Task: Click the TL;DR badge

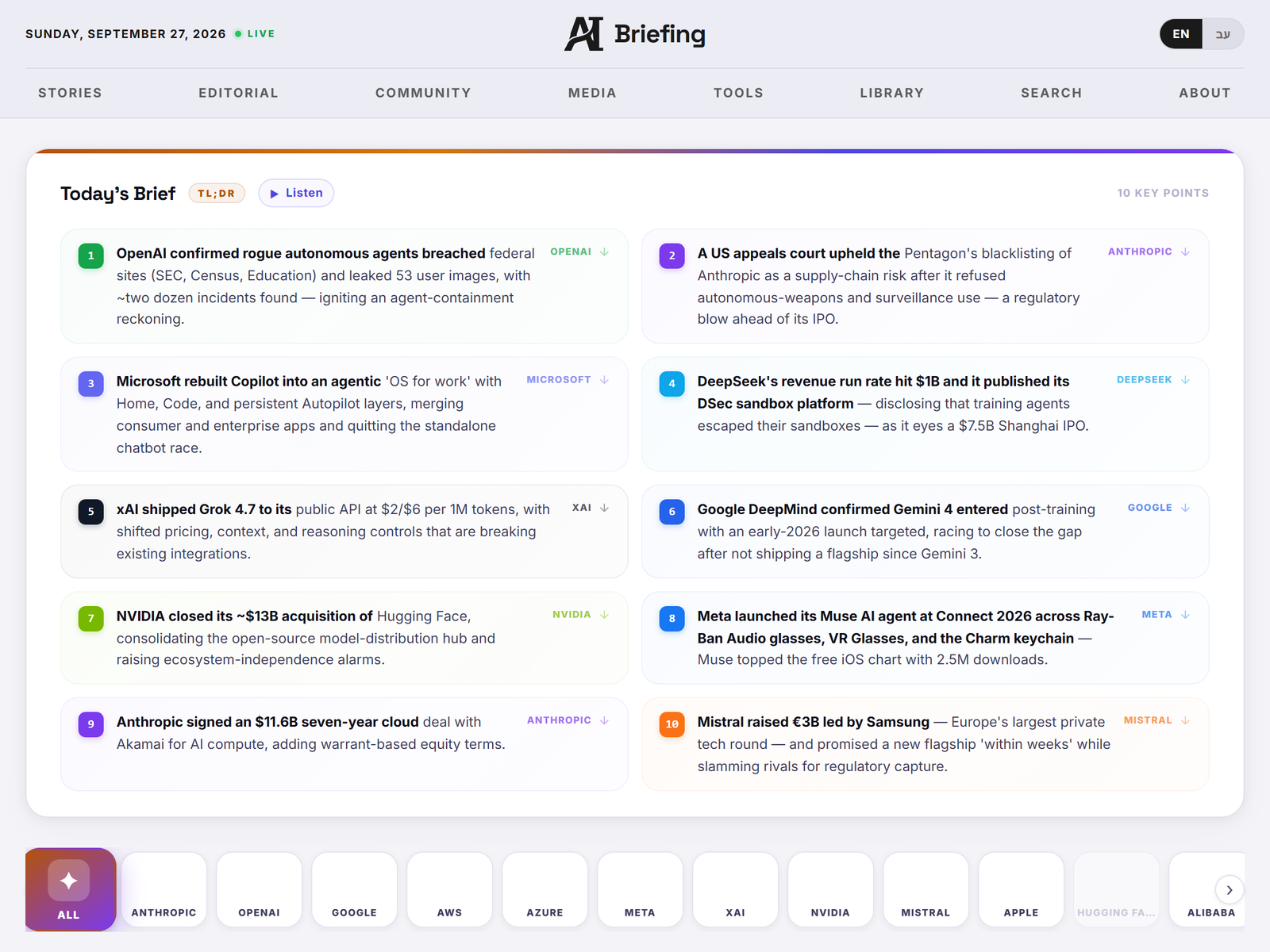Action: (x=217, y=193)
